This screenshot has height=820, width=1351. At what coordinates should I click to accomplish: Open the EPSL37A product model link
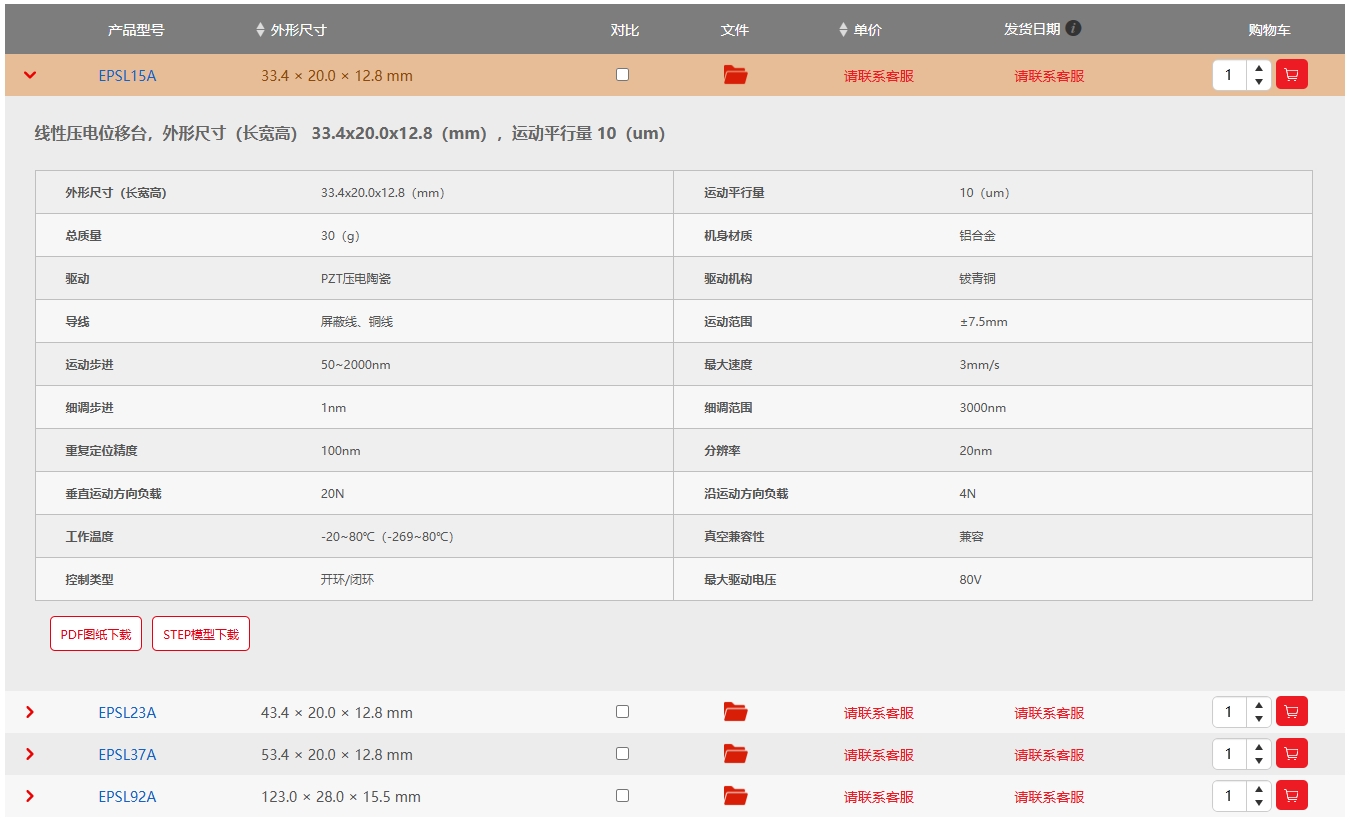pos(127,755)
